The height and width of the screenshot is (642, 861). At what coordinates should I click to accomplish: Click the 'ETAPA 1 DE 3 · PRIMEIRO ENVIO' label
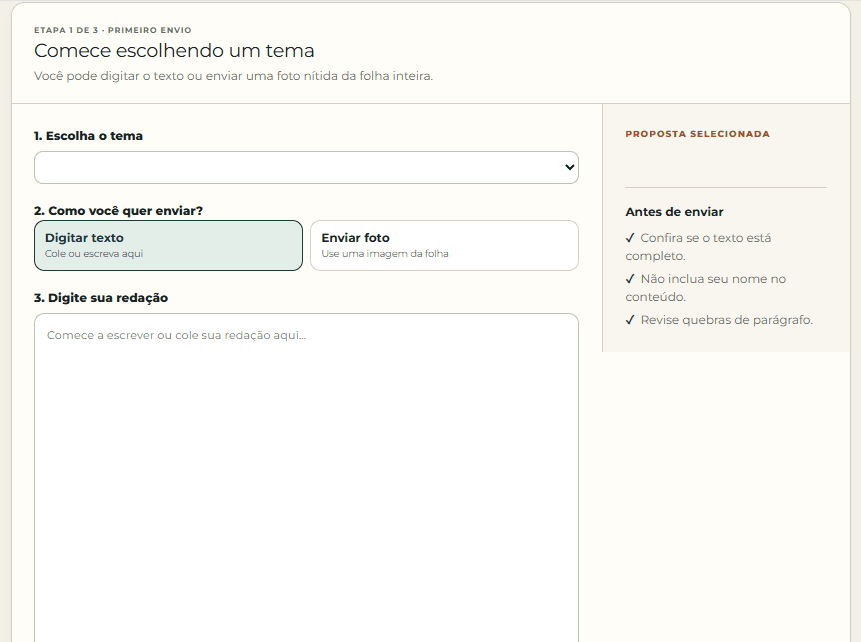[113, 30]
